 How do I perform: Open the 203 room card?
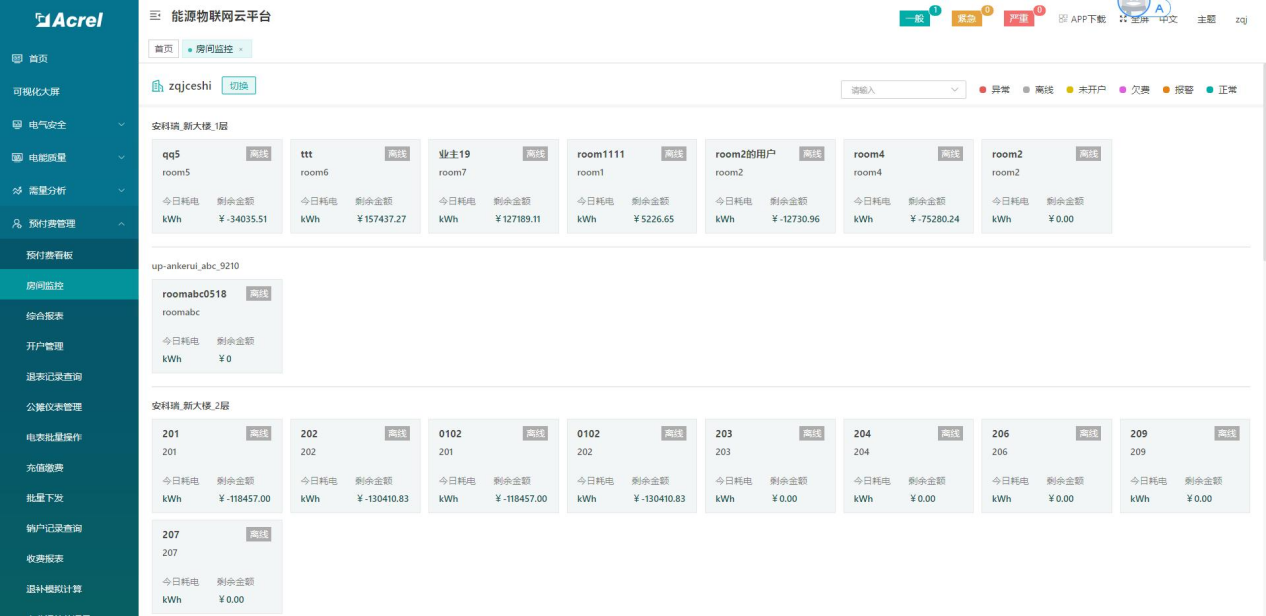point(770,466)
